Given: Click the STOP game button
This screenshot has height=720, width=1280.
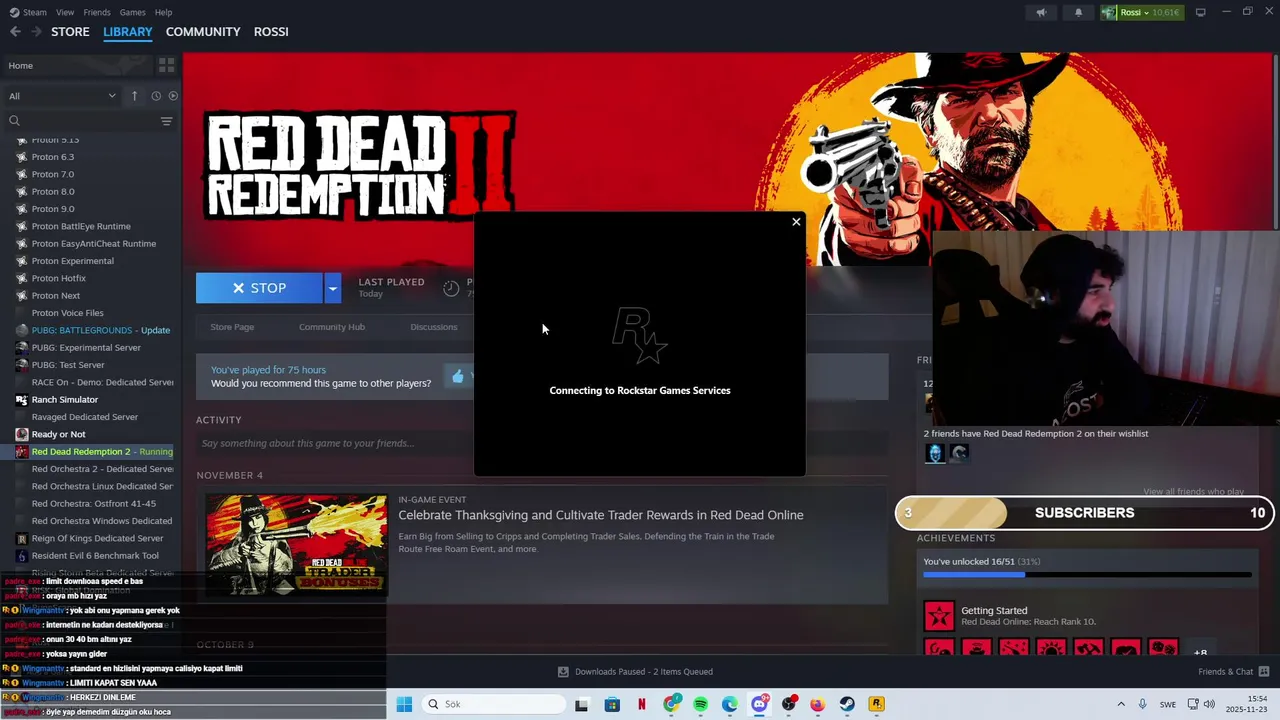Looking at the screenshot, I should [259, 288].
